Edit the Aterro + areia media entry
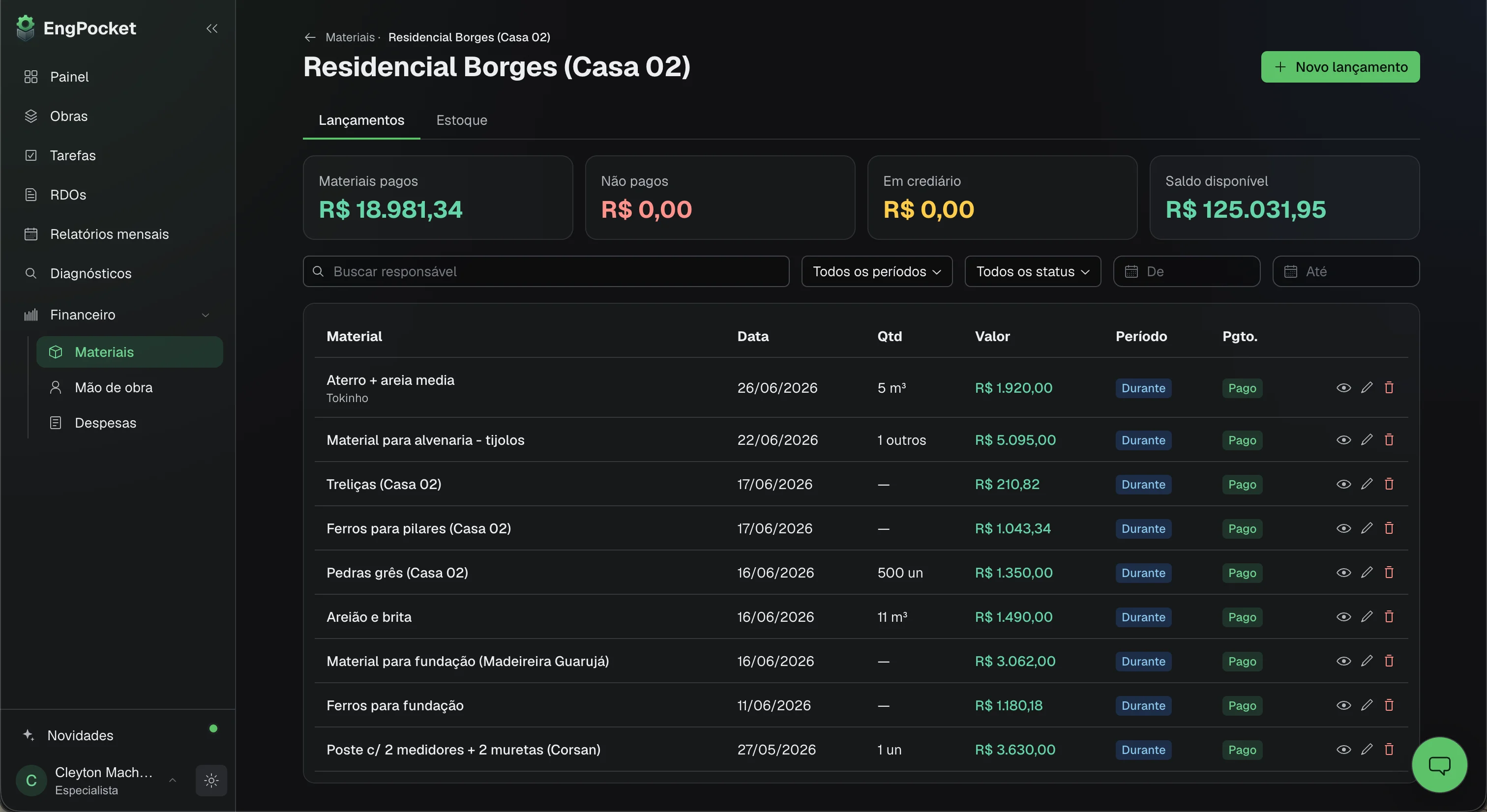 click(x=1367, y=388)
